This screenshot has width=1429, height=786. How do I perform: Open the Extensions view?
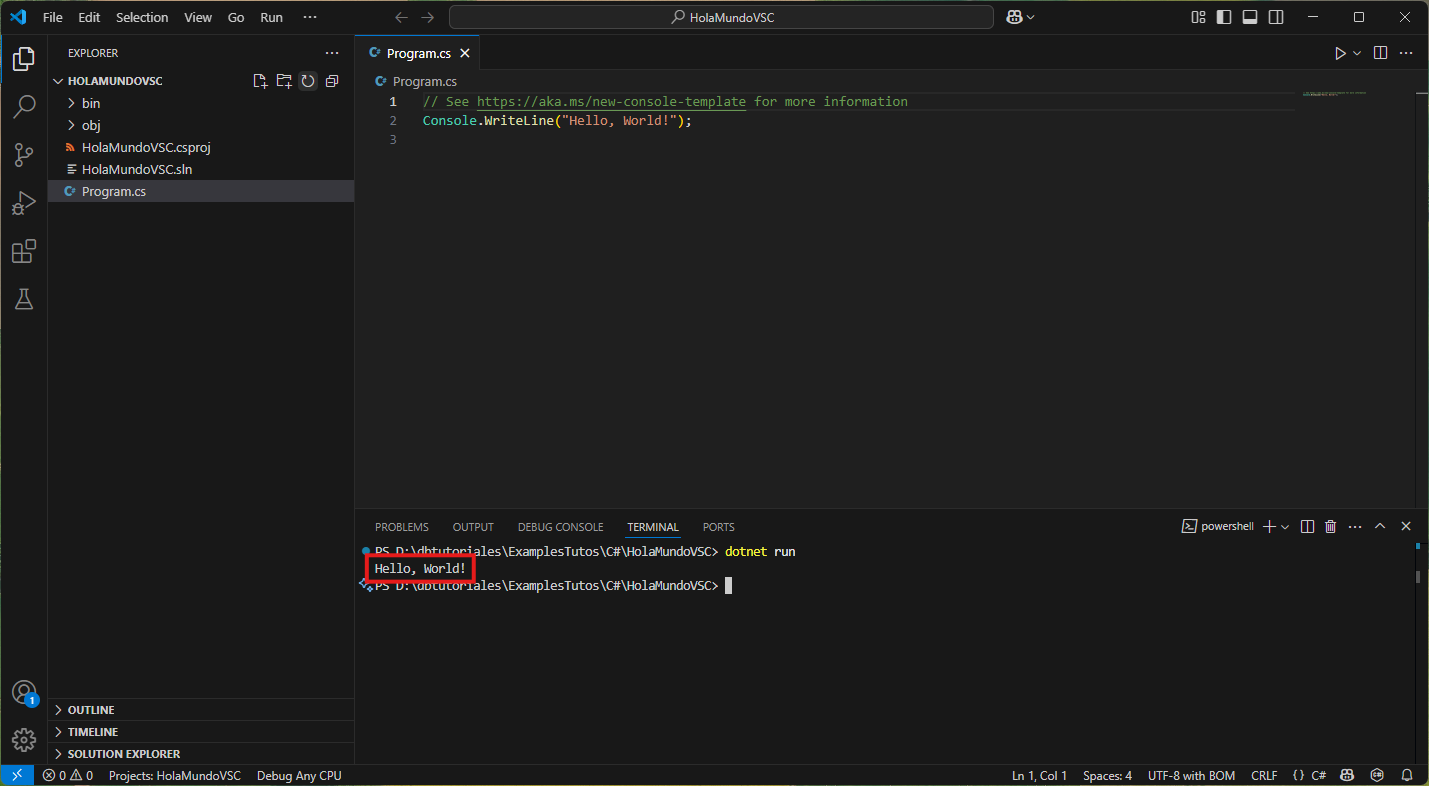click(x=24, y=251)
